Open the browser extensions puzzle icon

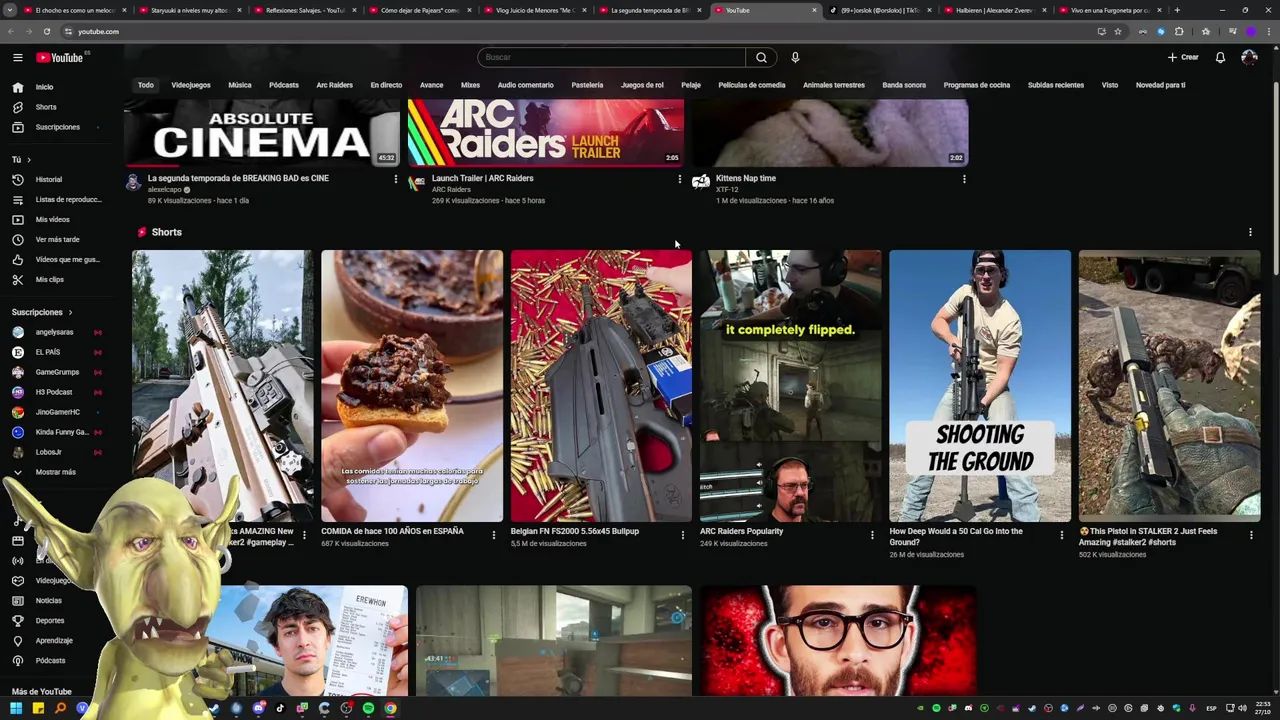tap(1179, 31)
